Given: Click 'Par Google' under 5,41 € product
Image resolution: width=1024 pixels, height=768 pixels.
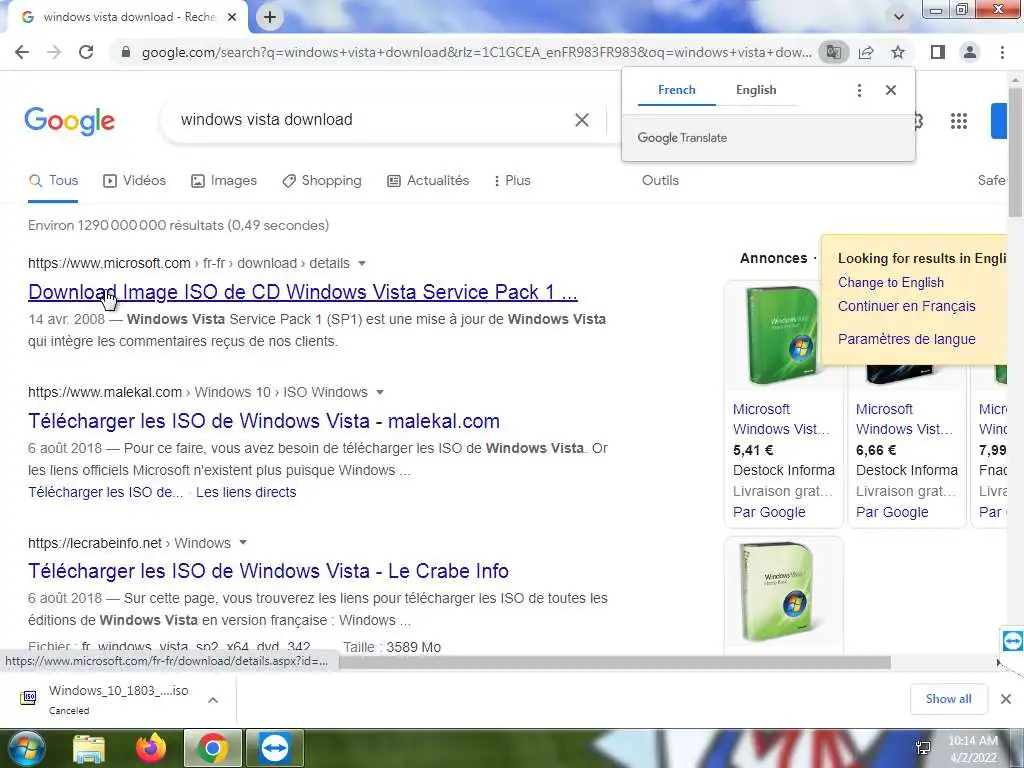Looking at the screenshot, I should pyautogui.click(x=769, y=513).
